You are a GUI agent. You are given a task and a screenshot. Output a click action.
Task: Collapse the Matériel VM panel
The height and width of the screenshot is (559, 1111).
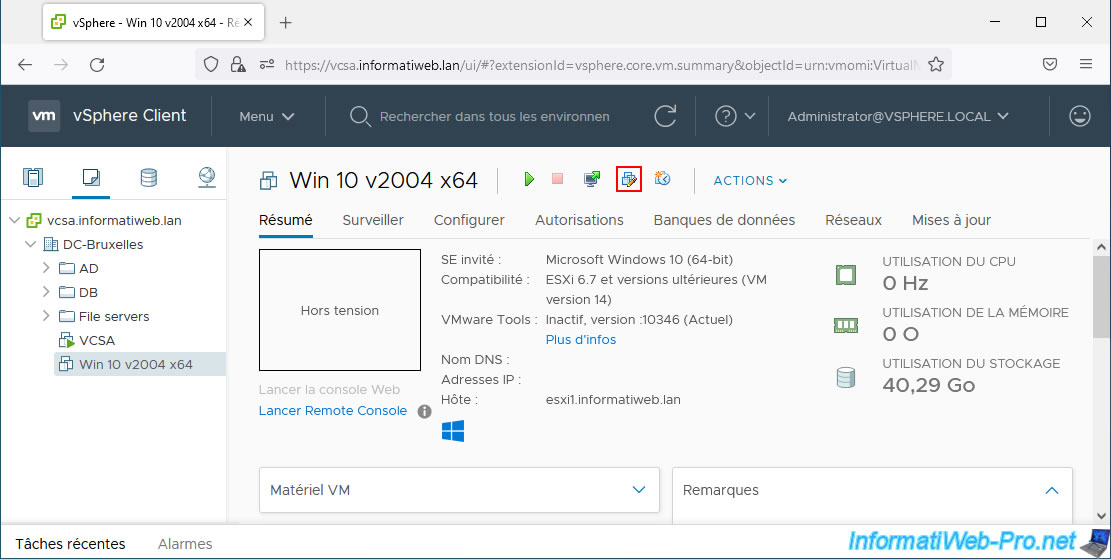click(639, 490)
